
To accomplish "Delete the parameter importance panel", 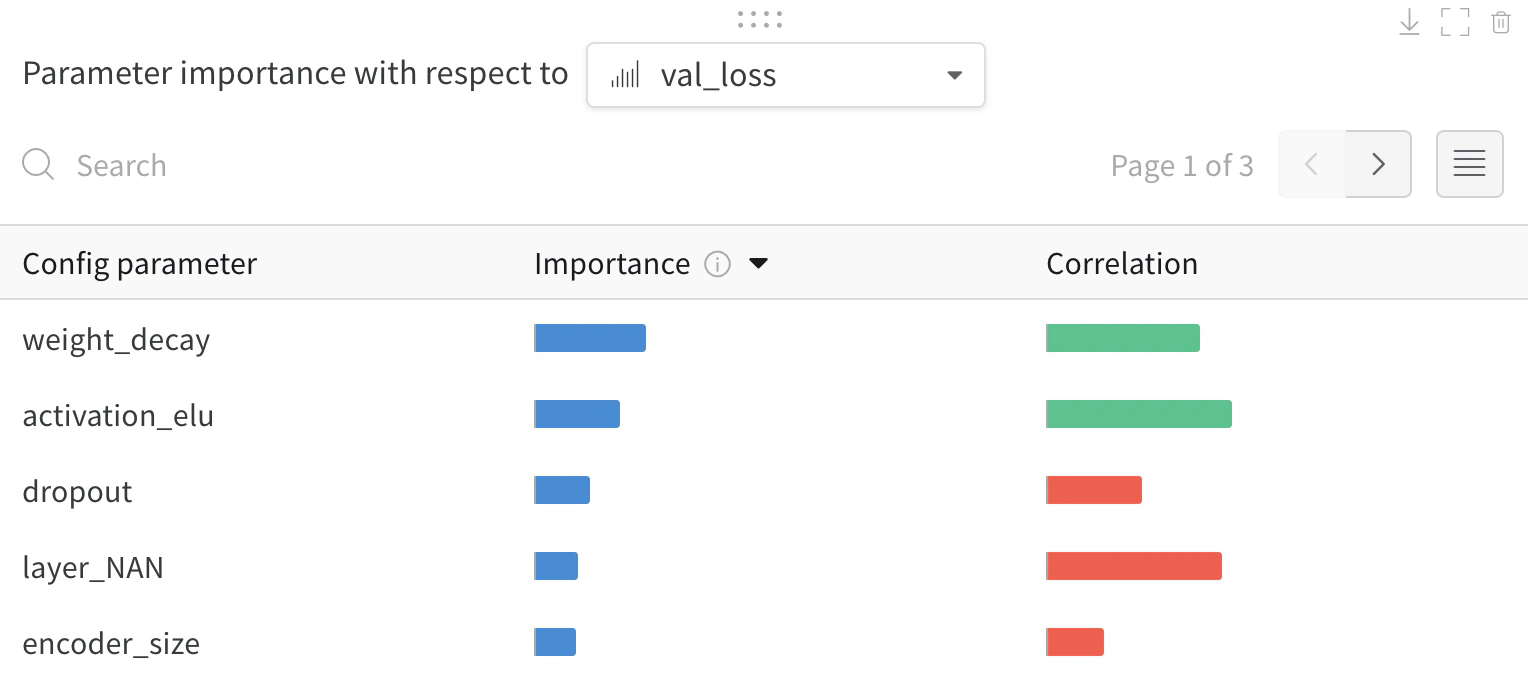I will [x=1500, y=22].
